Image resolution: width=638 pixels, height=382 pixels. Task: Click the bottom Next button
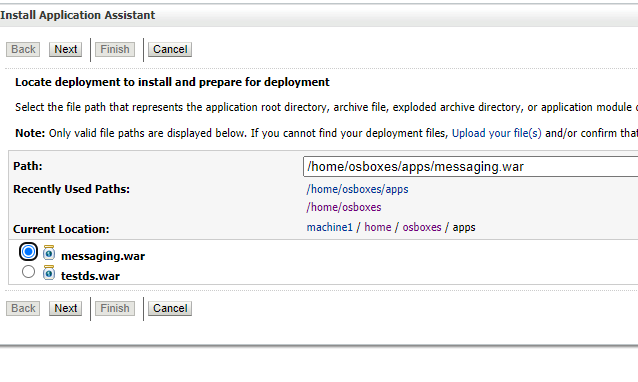(66, 309)
